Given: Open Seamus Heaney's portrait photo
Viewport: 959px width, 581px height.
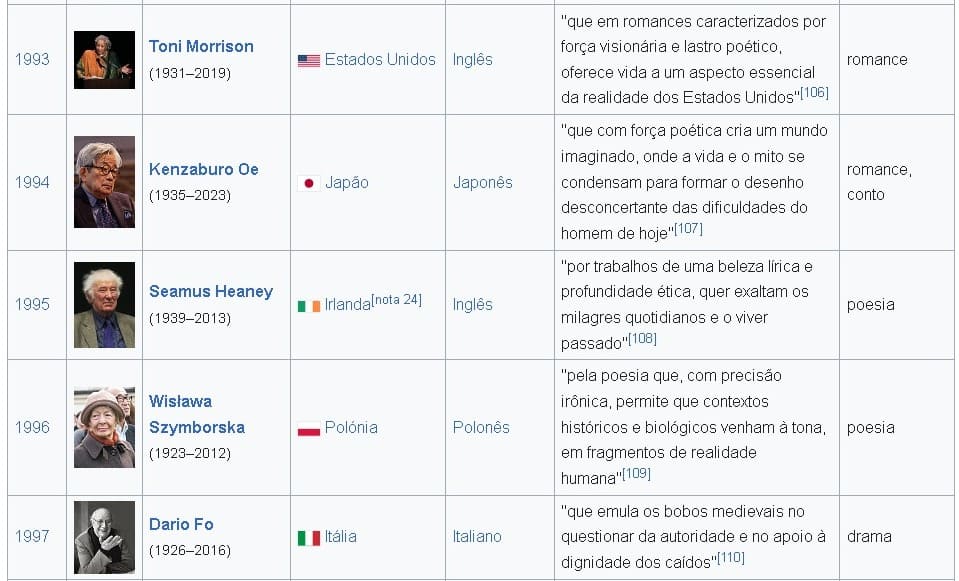Looking at the screenshot, I should point(104,304).
